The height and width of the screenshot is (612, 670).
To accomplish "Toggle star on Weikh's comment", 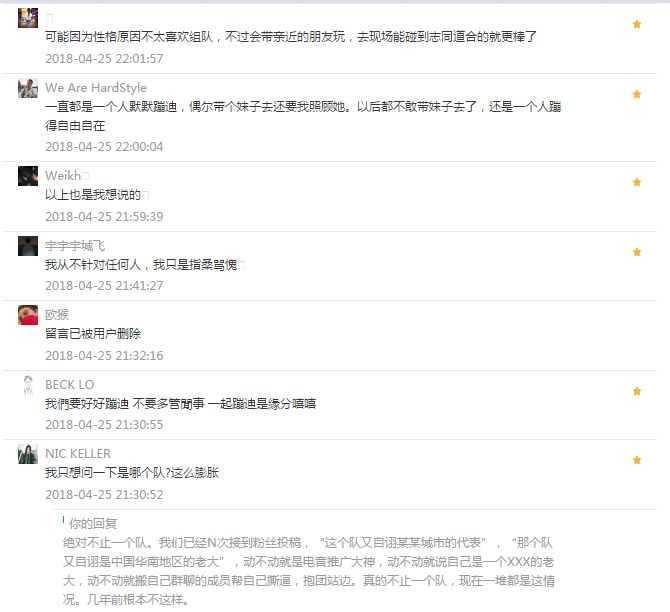I will click(x=637, y=182).
